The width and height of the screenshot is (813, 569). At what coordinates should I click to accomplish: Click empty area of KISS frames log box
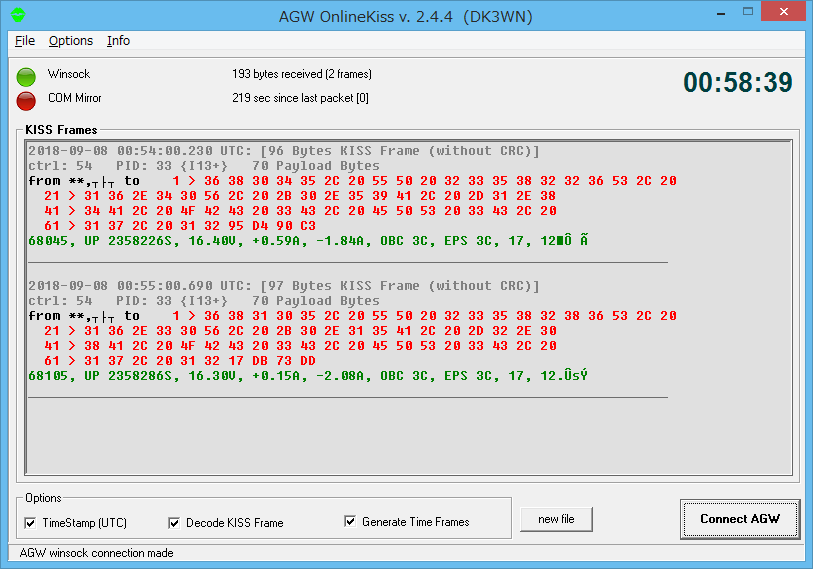point(409,436)
